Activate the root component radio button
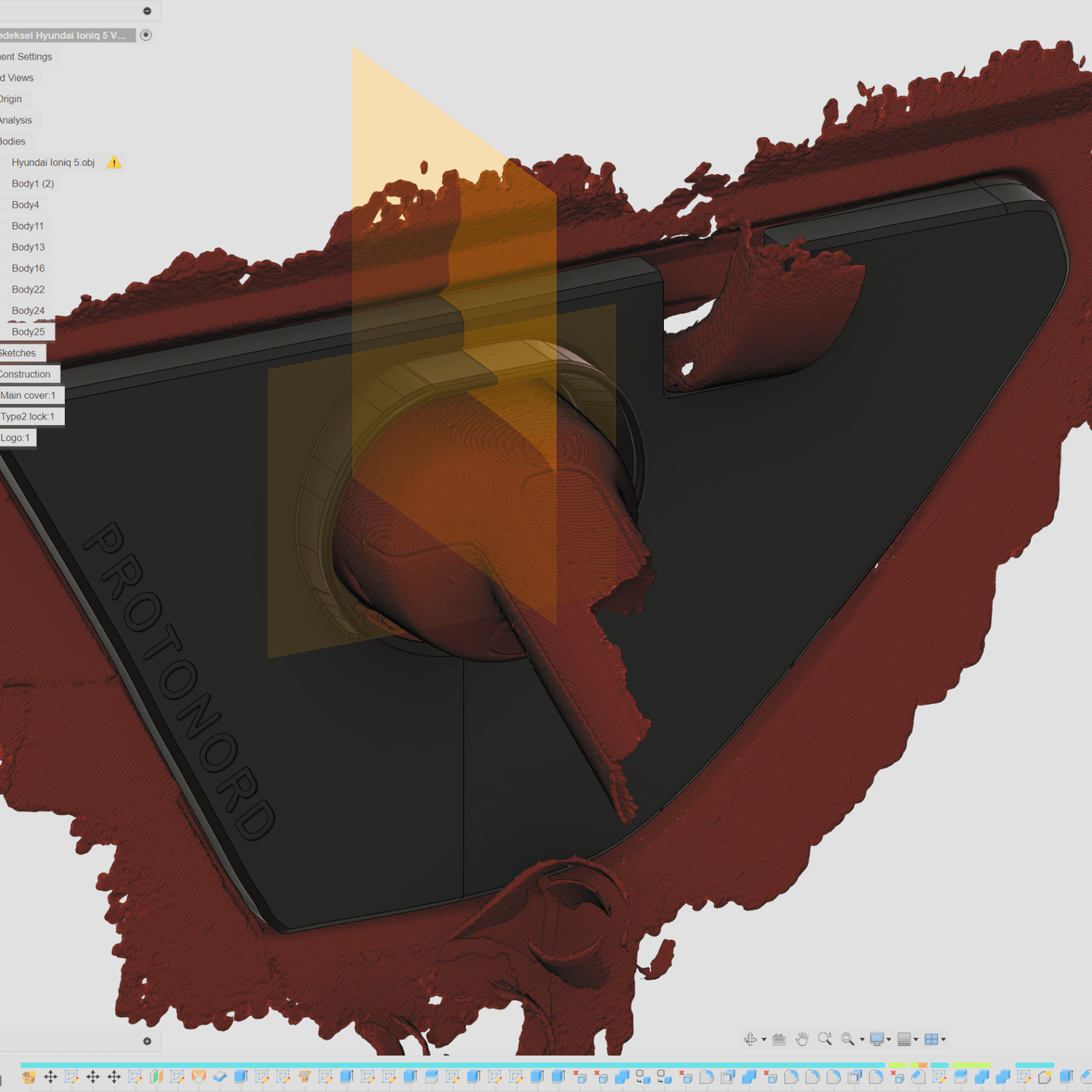Image resolution: width=1092 pixels, height=1092 pixels. click(146, 35)
